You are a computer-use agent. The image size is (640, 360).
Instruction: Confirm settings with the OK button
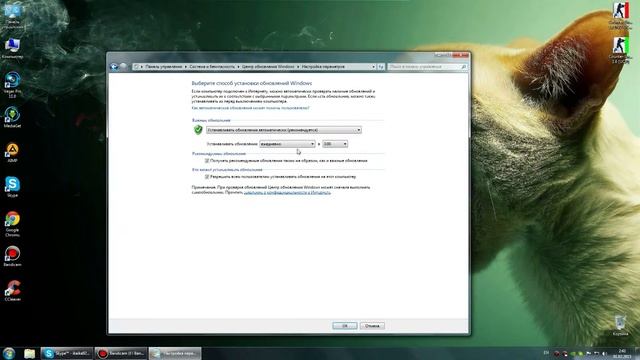tap(344, 326)
